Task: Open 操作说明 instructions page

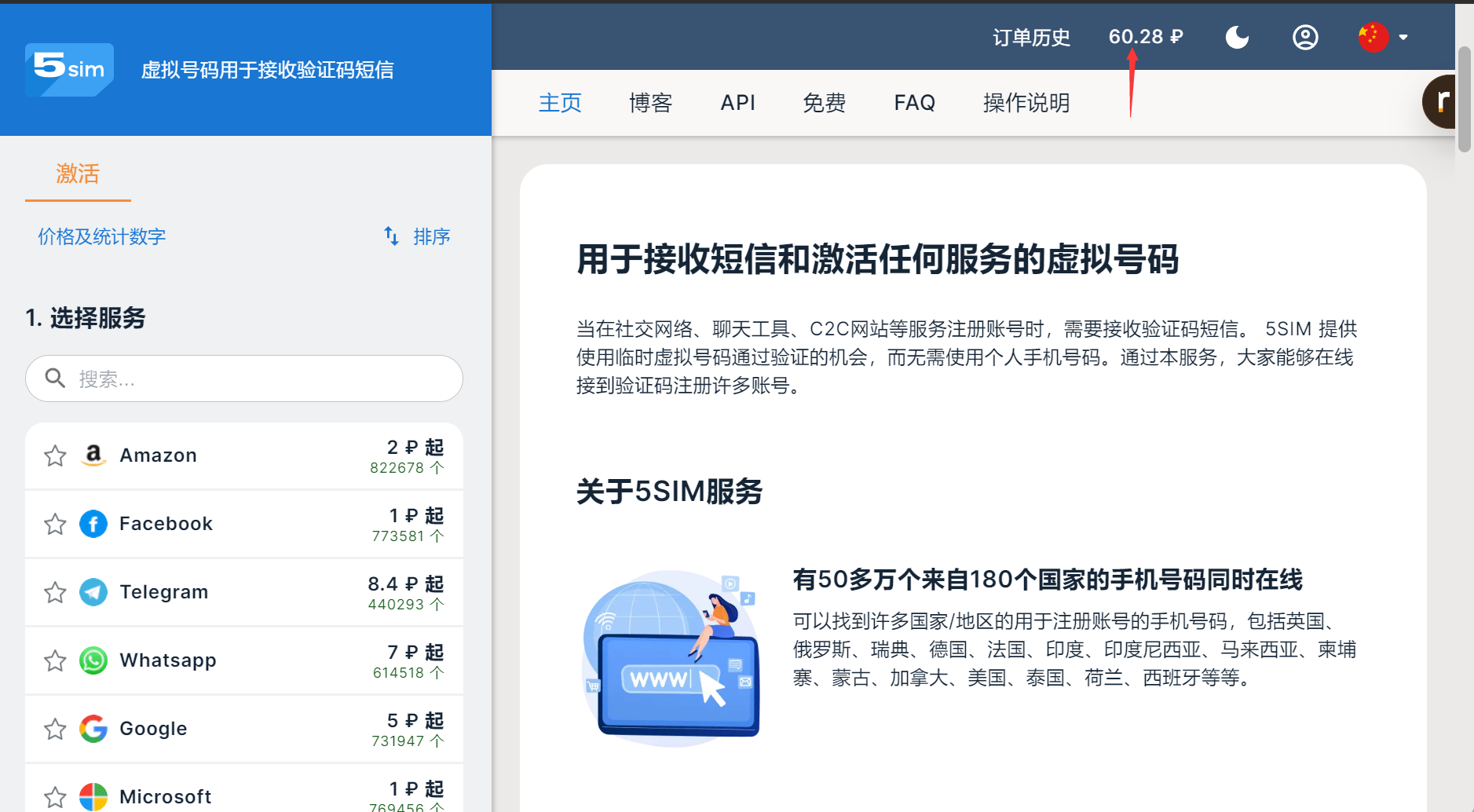Action: click(x=1026, y=103)
